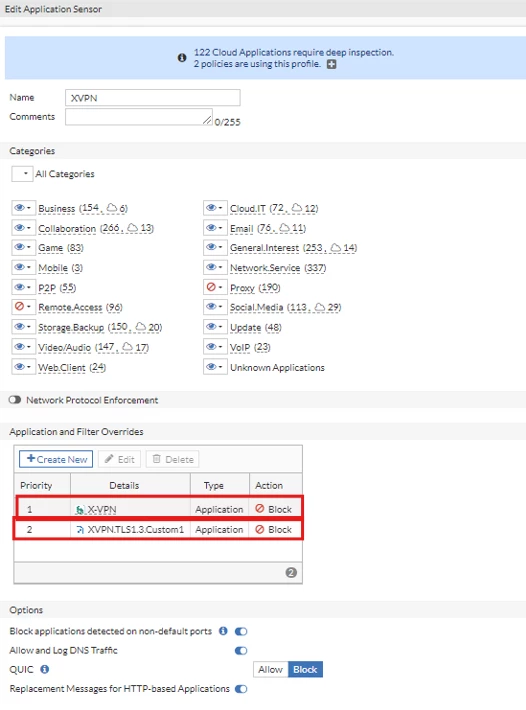The height and width of the screenshot is (710, 526).
Task: Open the Email category action dropdown
Action: (x=215, y=228)
